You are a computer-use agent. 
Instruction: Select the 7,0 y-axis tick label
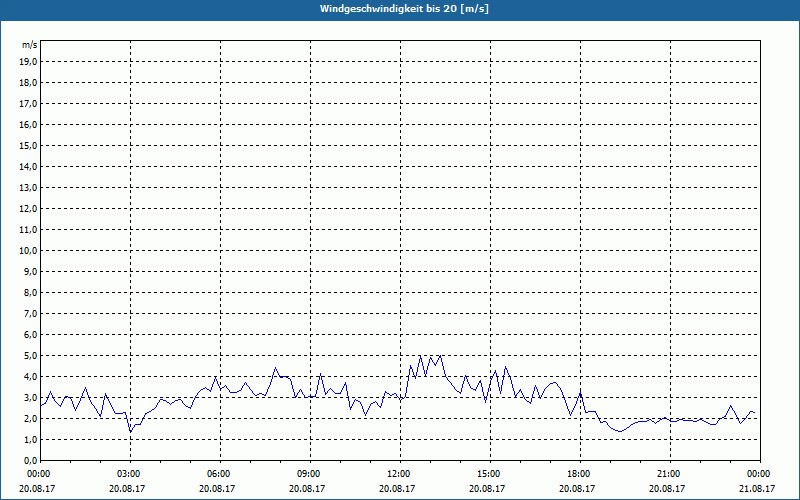click(30, 313)
